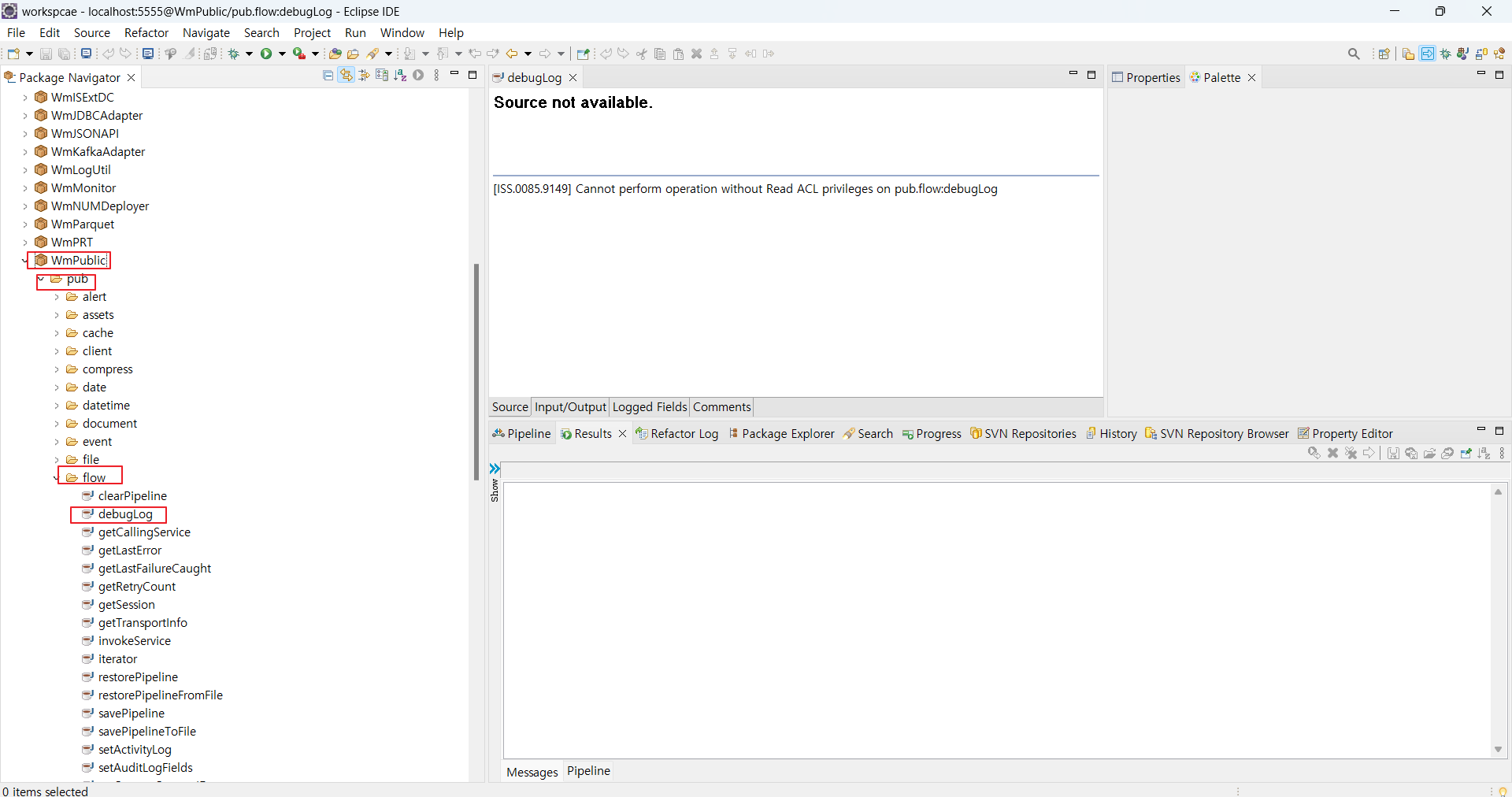1512x797 pixels.
Task: Select the getCallingService service
Action: point(144,532)
